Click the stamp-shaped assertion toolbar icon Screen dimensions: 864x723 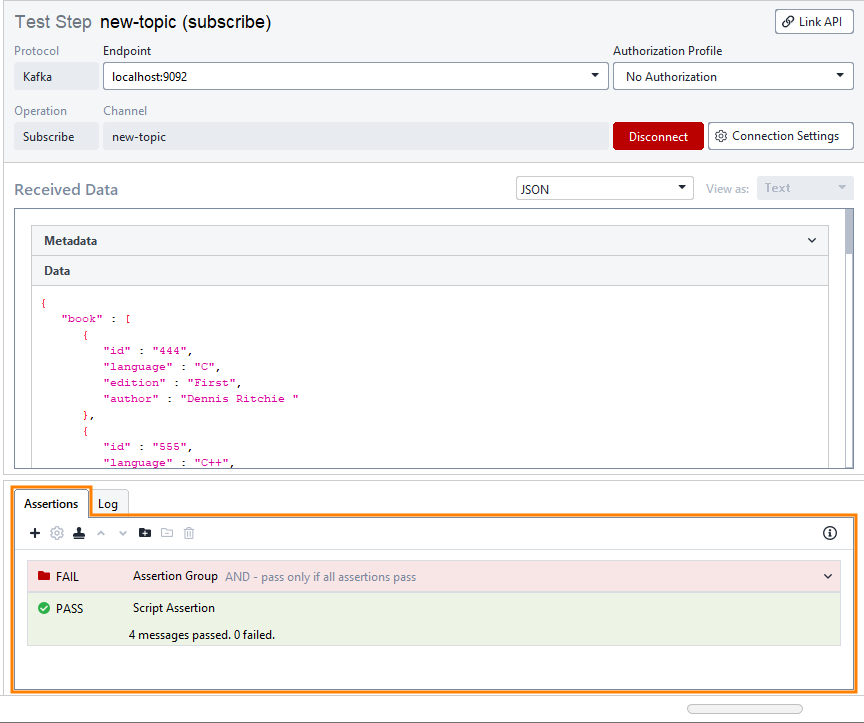point(79,533)
